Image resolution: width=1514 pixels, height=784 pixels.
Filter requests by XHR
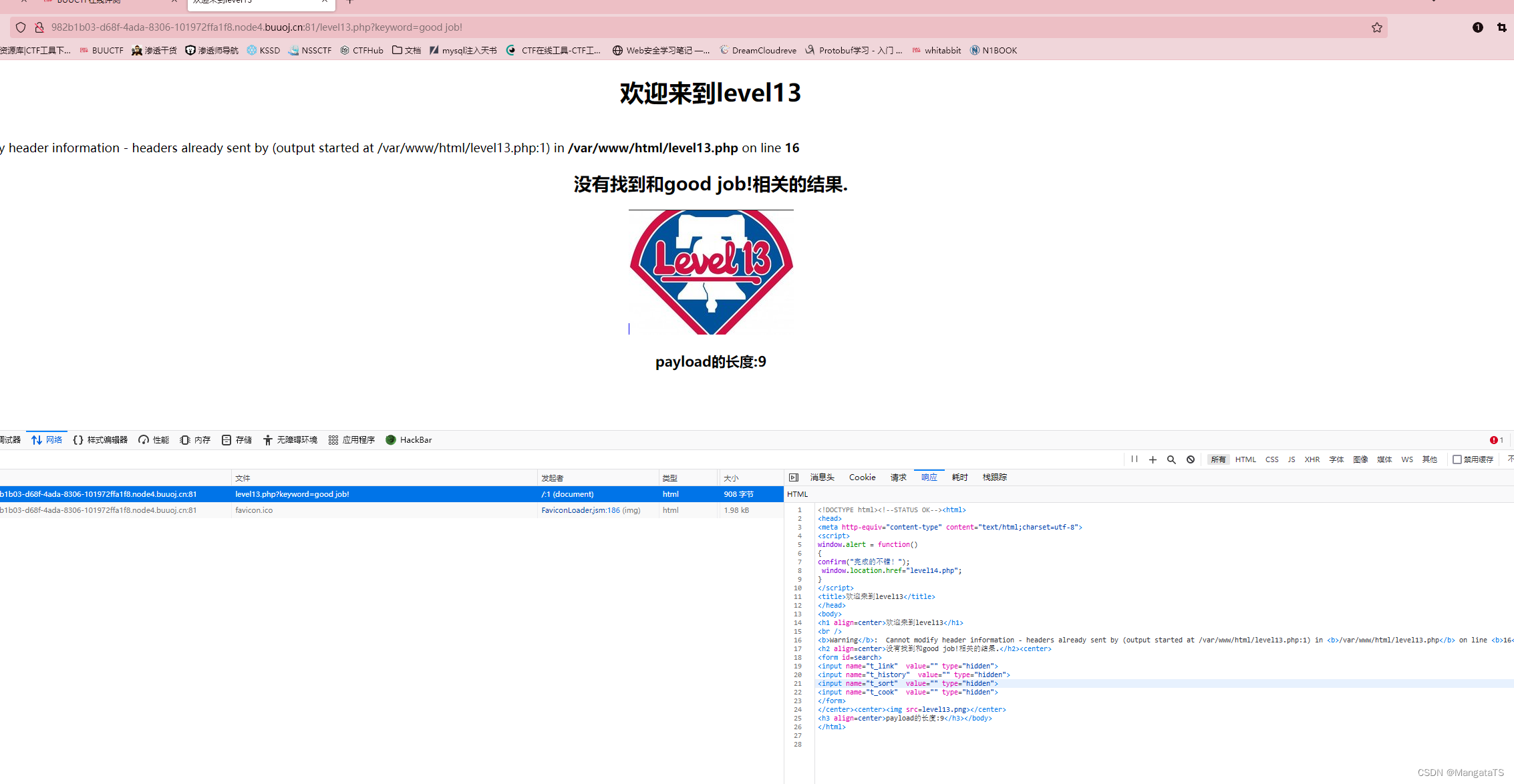click(1312, 459)
